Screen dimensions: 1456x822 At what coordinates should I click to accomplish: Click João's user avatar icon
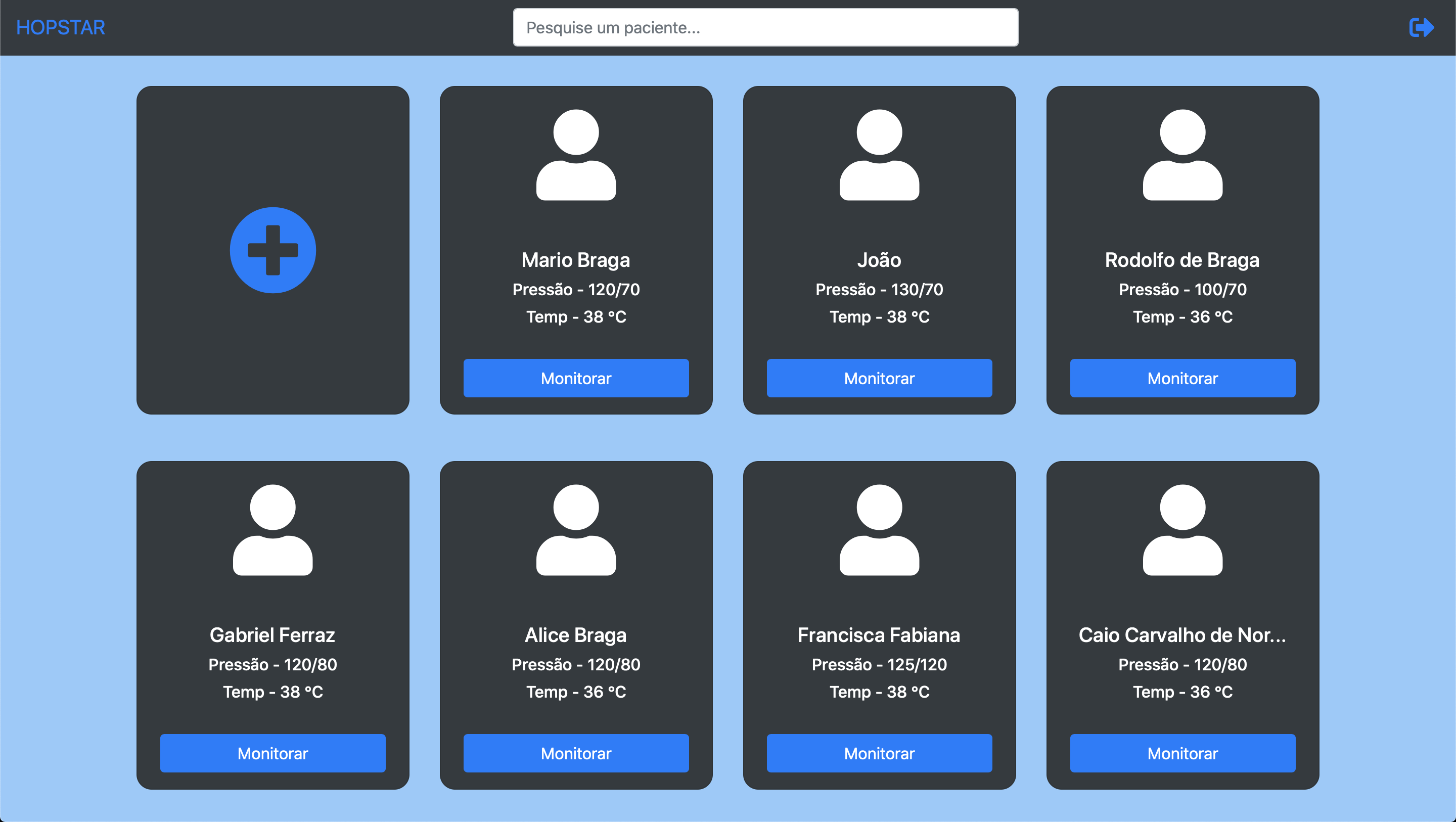coord(879,155)
